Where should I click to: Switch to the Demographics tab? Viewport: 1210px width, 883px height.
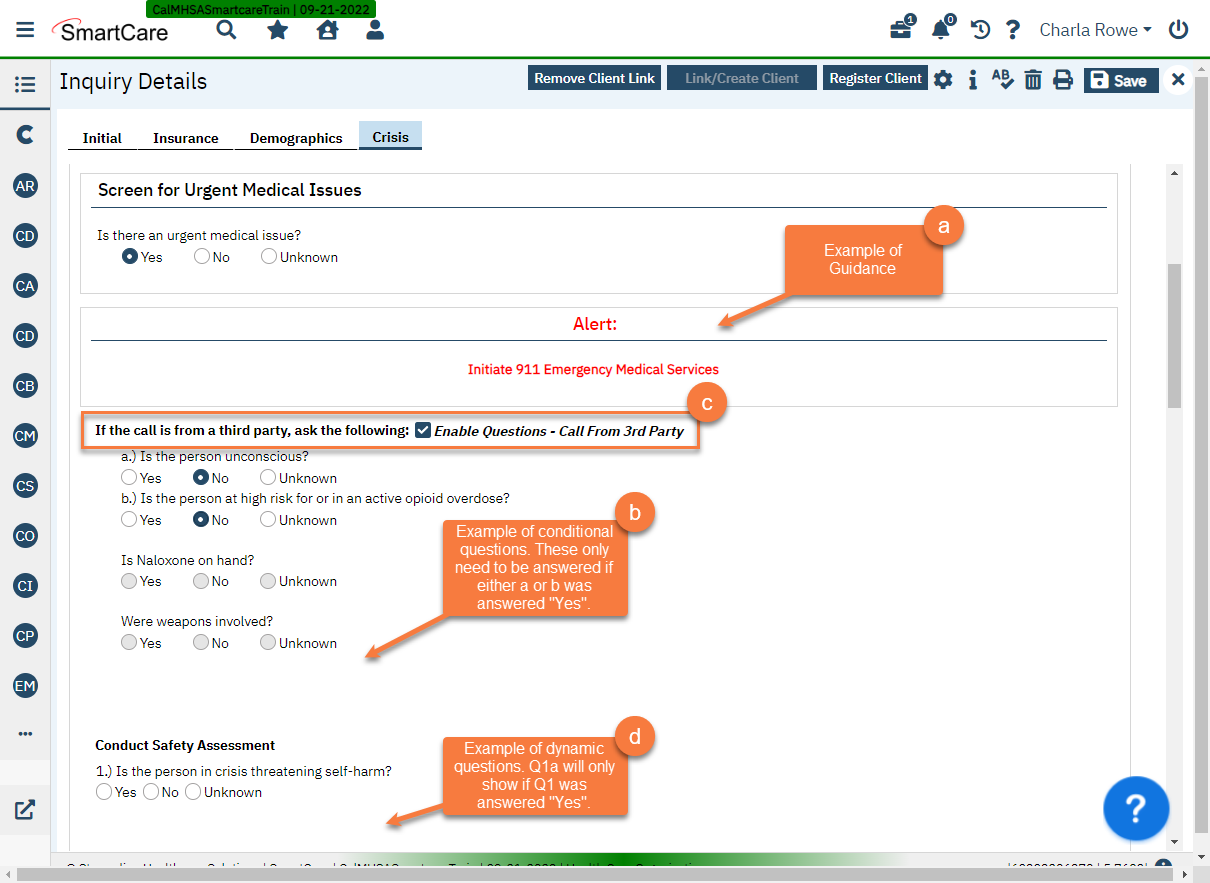(x=296, y=137)
